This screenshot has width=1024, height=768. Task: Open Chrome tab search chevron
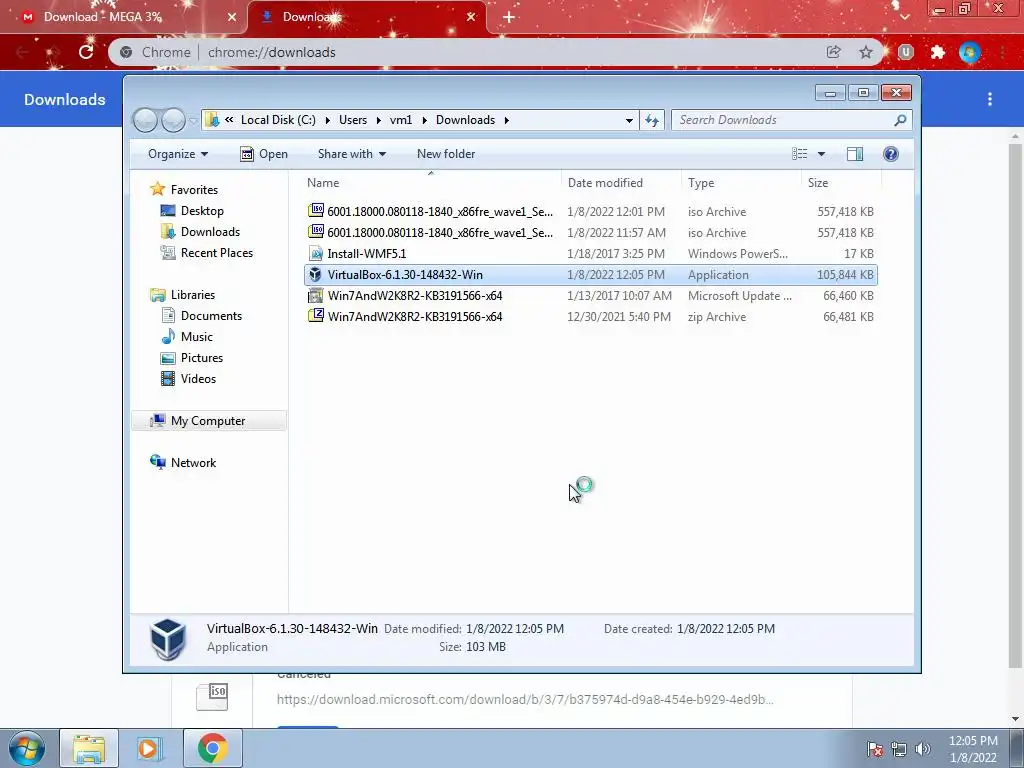pos(904,17)
